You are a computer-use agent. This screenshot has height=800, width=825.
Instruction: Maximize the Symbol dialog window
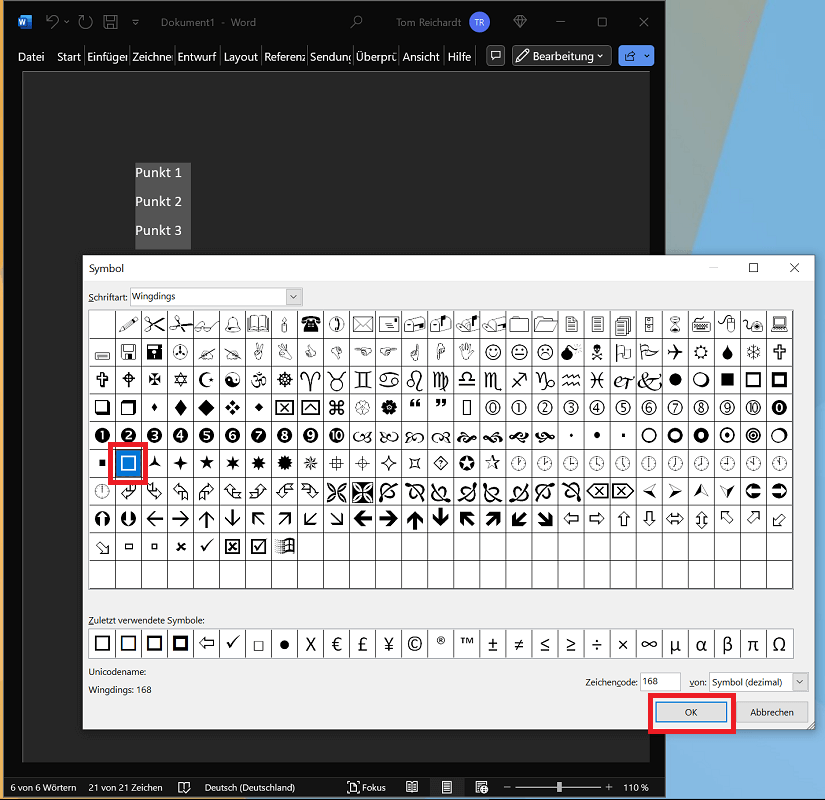(753, 268)
